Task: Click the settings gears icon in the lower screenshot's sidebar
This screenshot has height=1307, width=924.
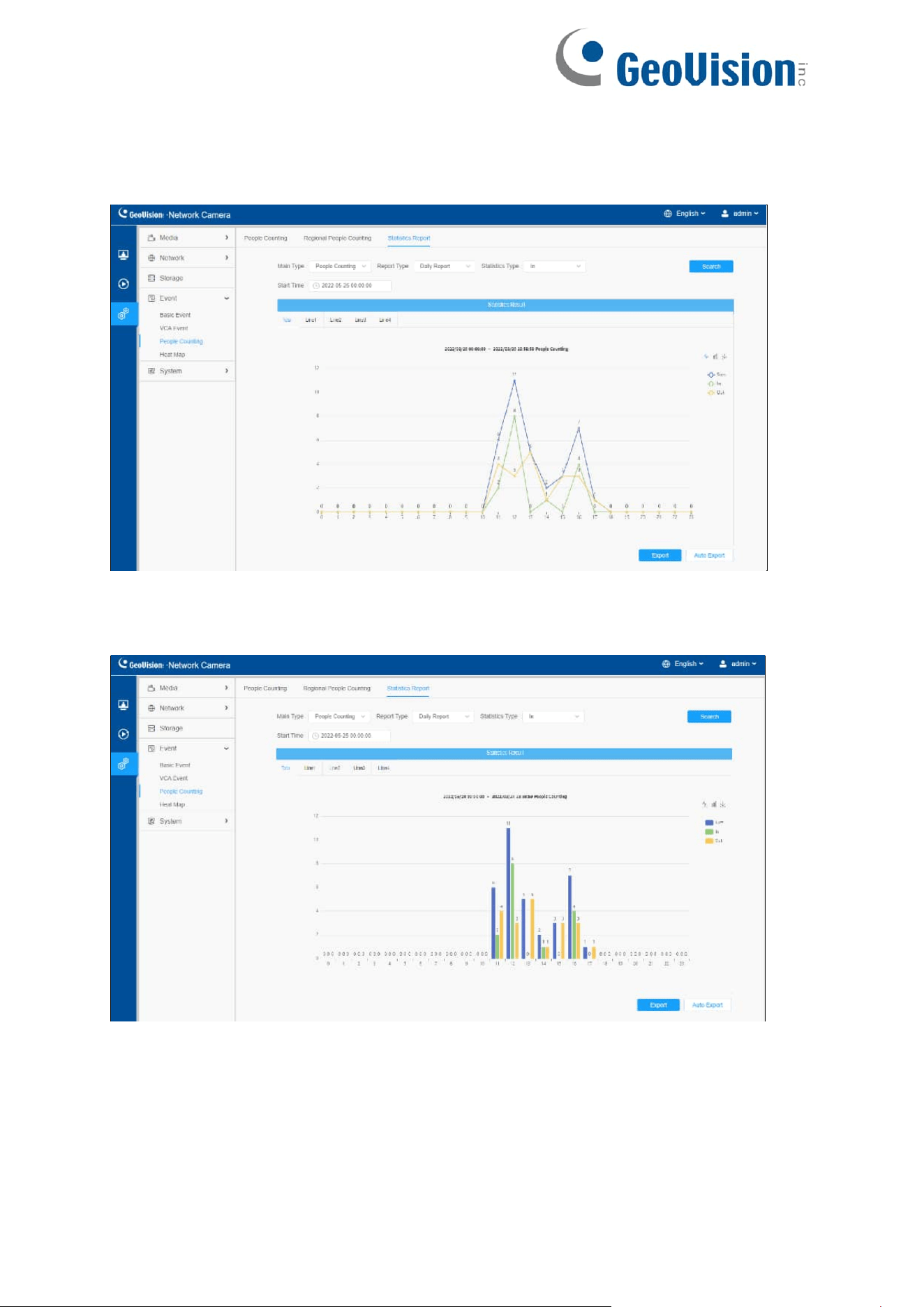Action: coord(124,764)
